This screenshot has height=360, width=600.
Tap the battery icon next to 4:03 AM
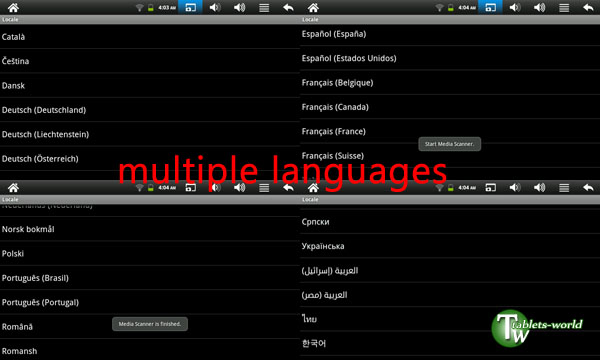click(x=151, y=8)
